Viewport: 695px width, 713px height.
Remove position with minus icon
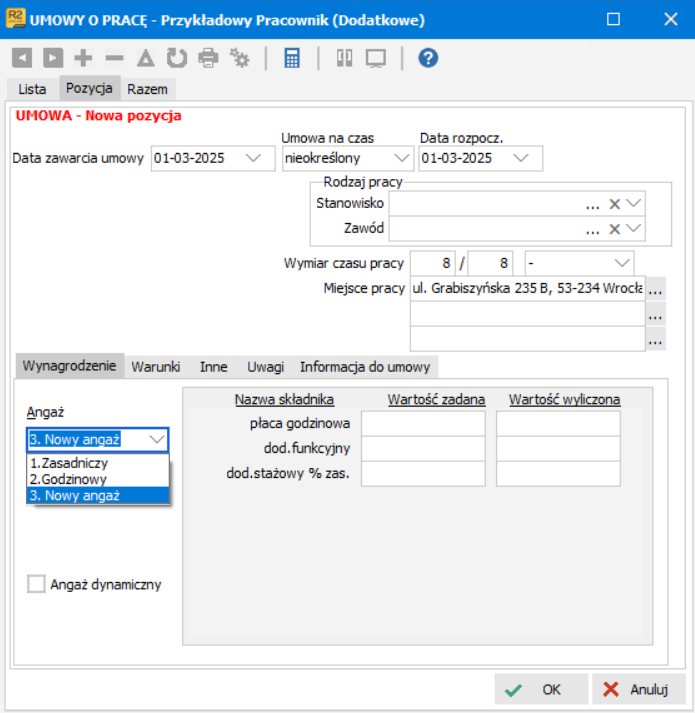tap(114, 58)
